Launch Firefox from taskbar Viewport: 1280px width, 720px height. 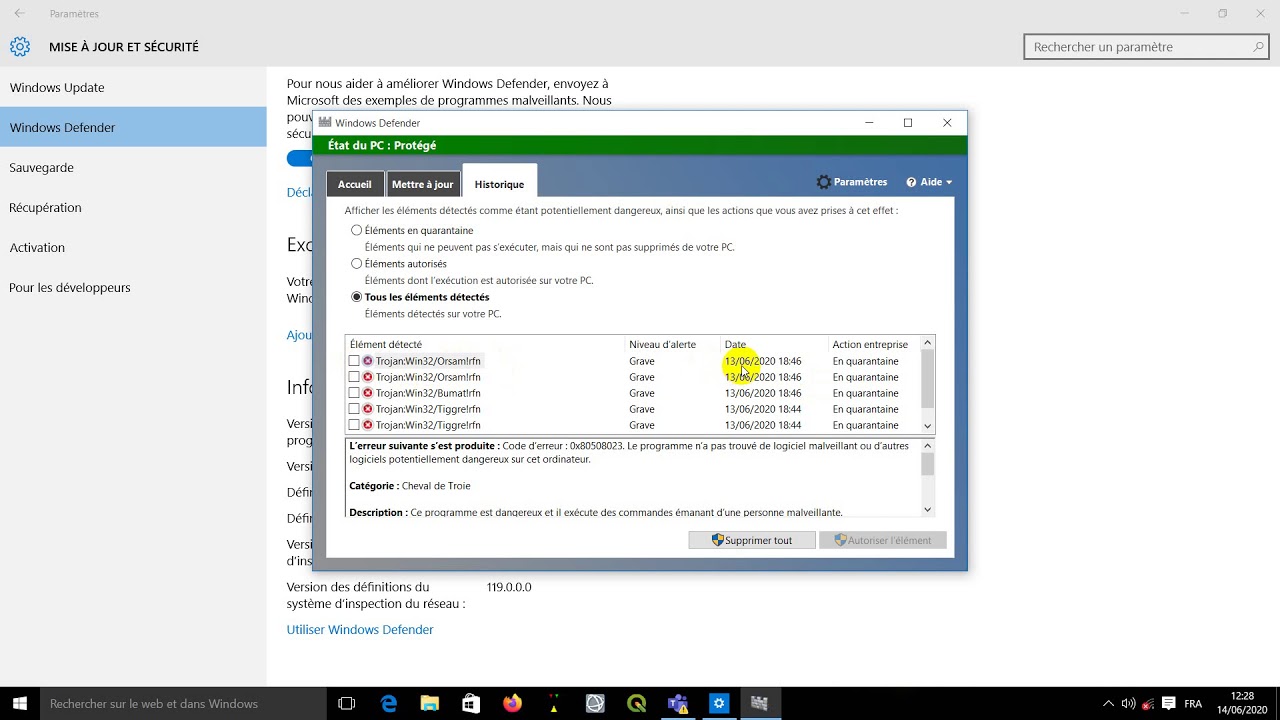[512, 704]
